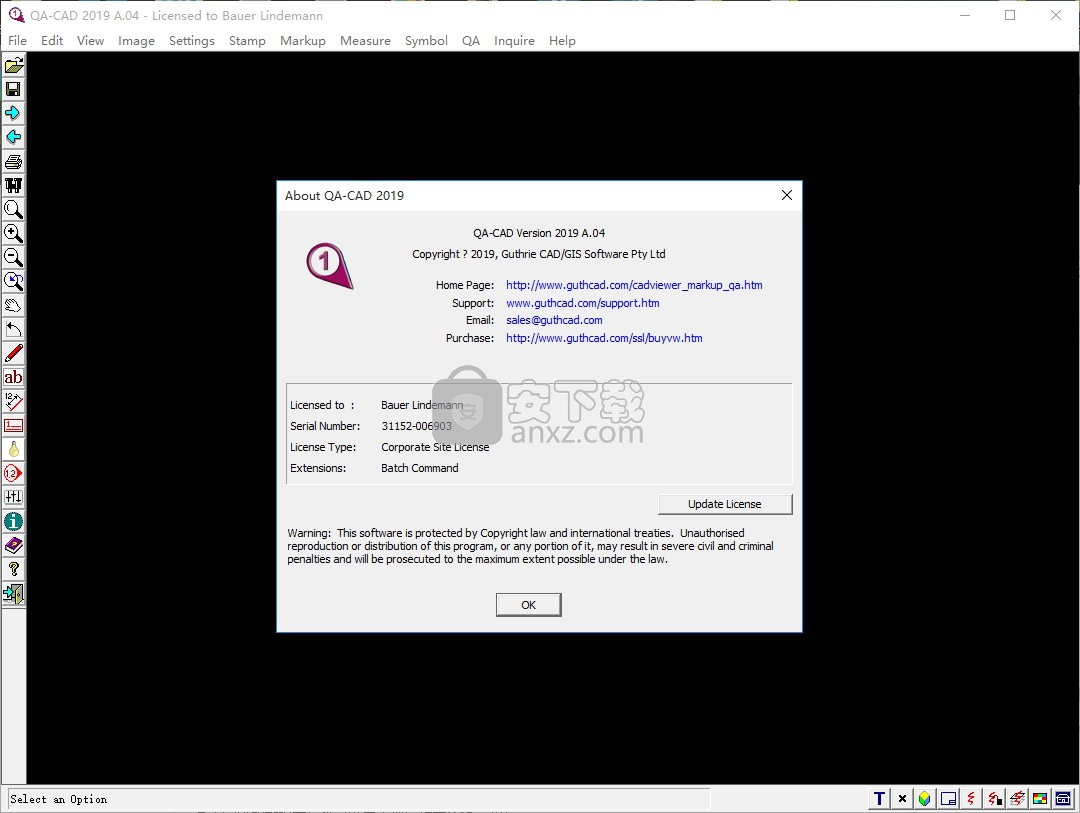1080x813 pixels.
Task: Click the 'Select an Option' status text
Action: [59, 799]
